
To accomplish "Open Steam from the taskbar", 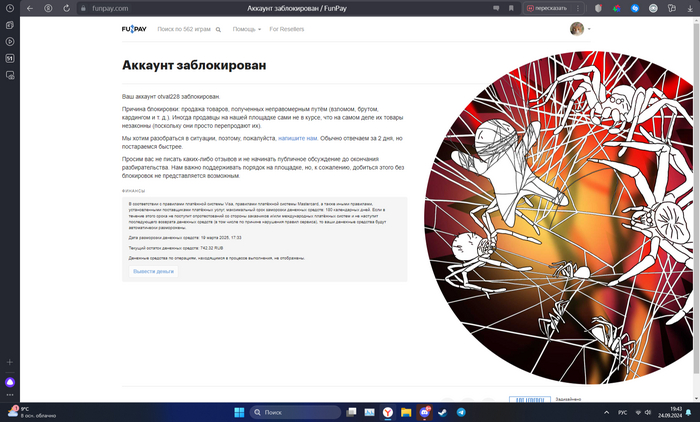I will (442, 412).
